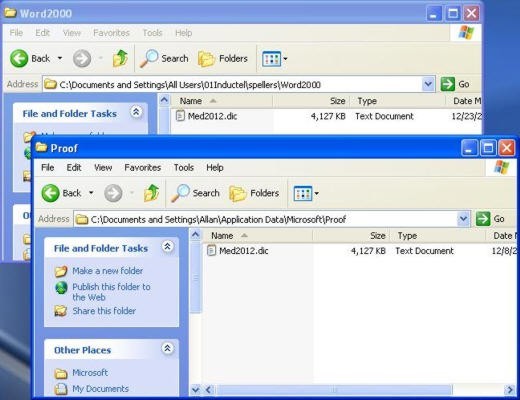Image resolution: width=520 pixels, height=400 pixels.
Task: Sort by Size column in Word2000 window
Action: [x=311, y=101]
